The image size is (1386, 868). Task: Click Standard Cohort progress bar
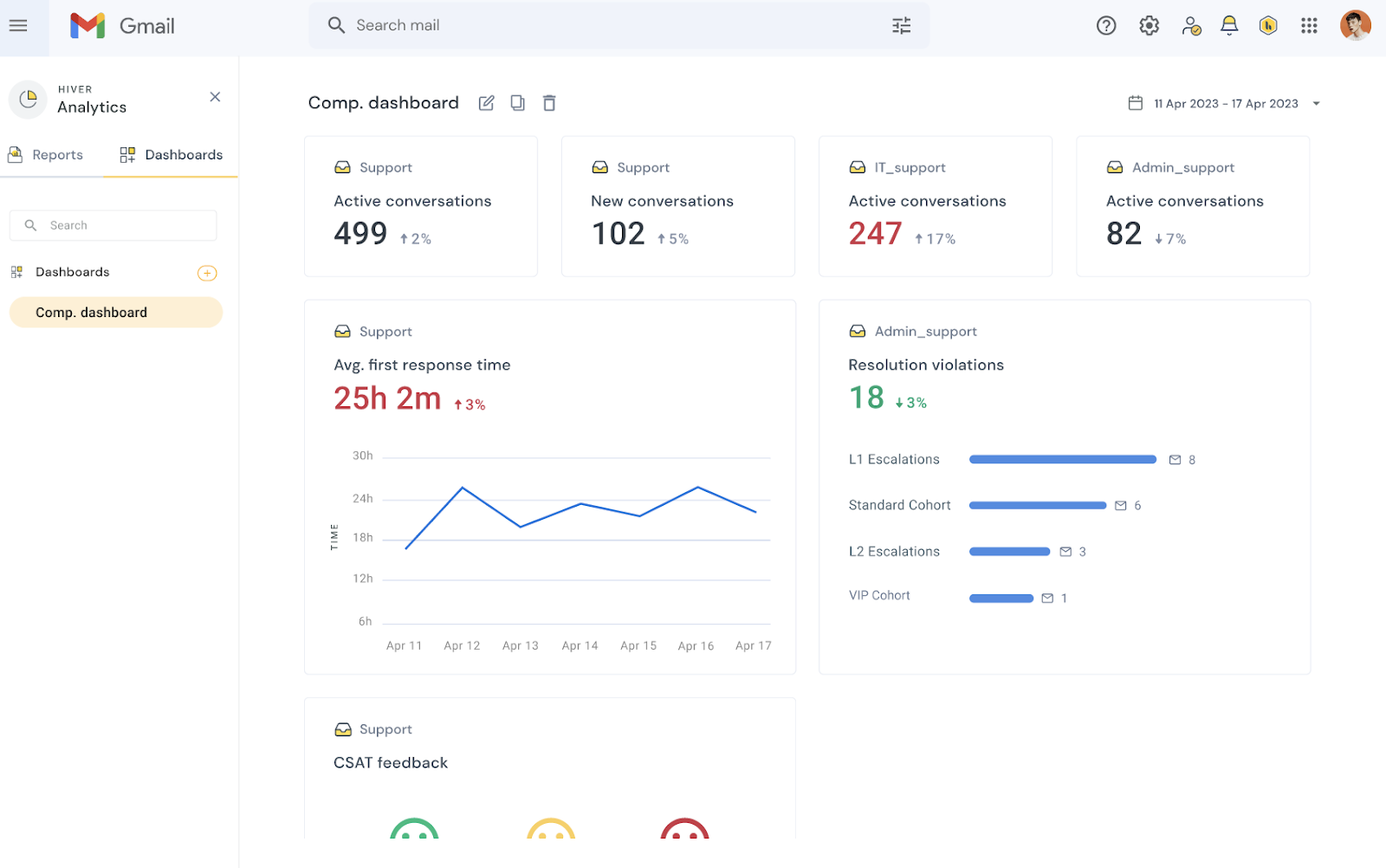click(1038, 505)
